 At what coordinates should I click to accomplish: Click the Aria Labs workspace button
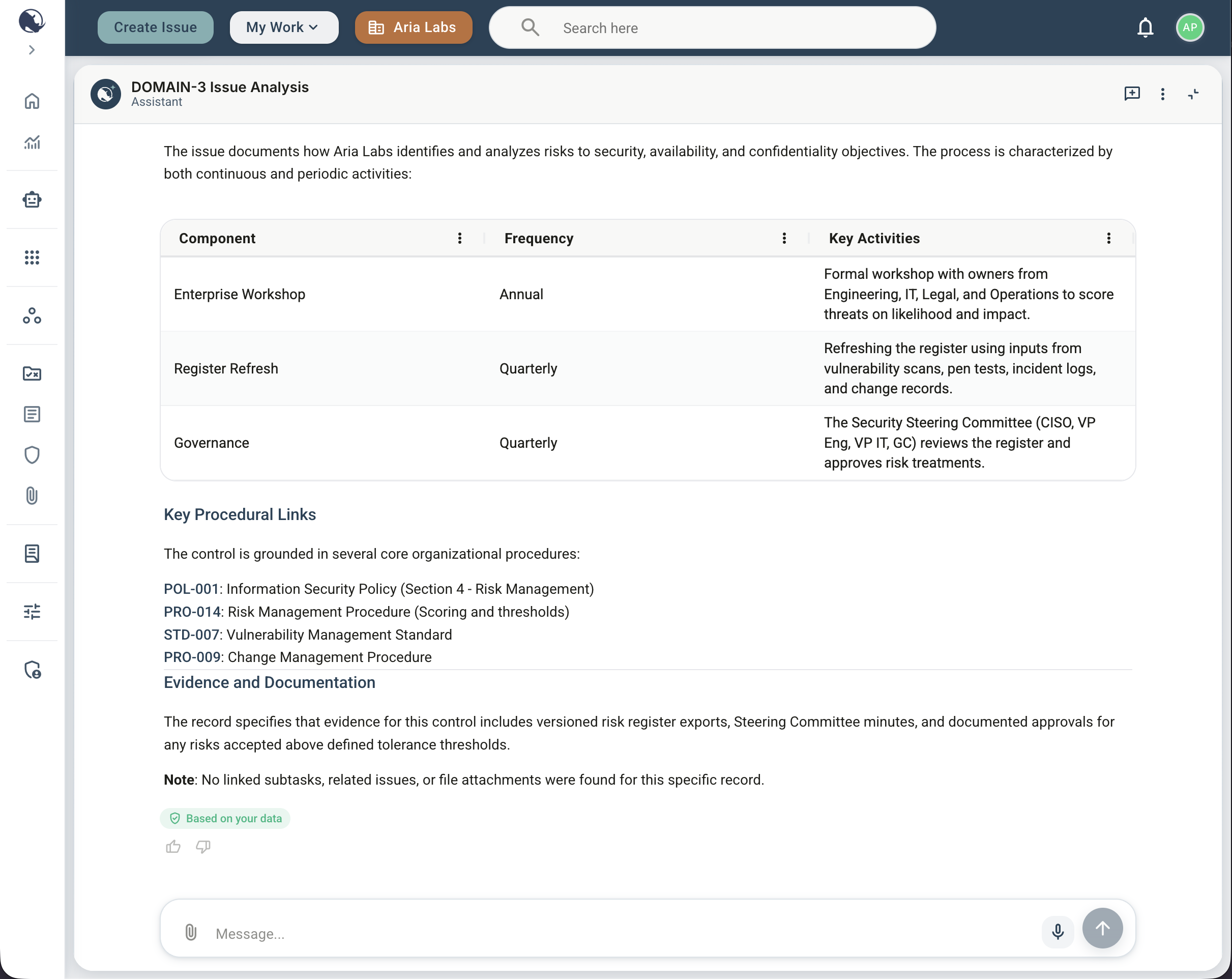coord(414,27)
